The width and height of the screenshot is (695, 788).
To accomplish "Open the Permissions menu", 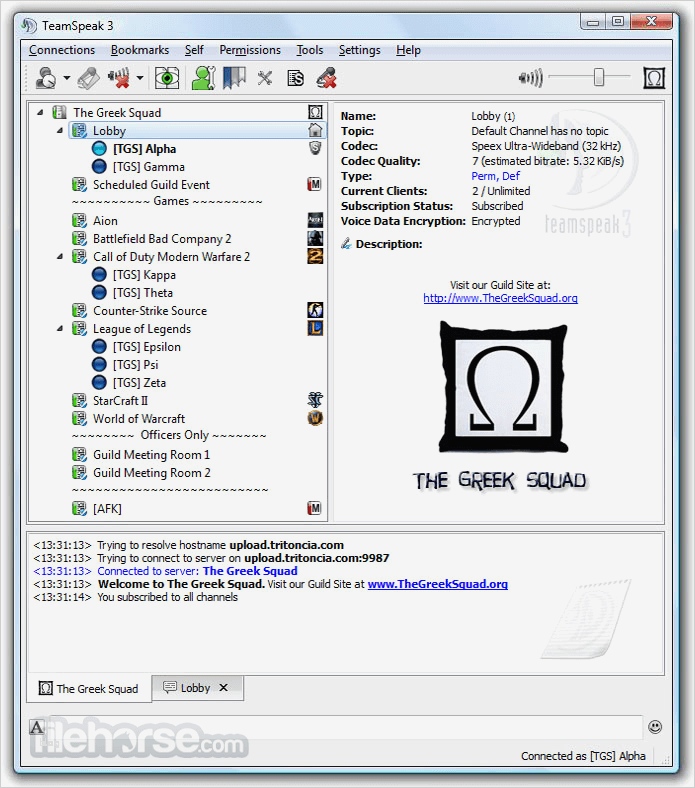I will point(250,50).
